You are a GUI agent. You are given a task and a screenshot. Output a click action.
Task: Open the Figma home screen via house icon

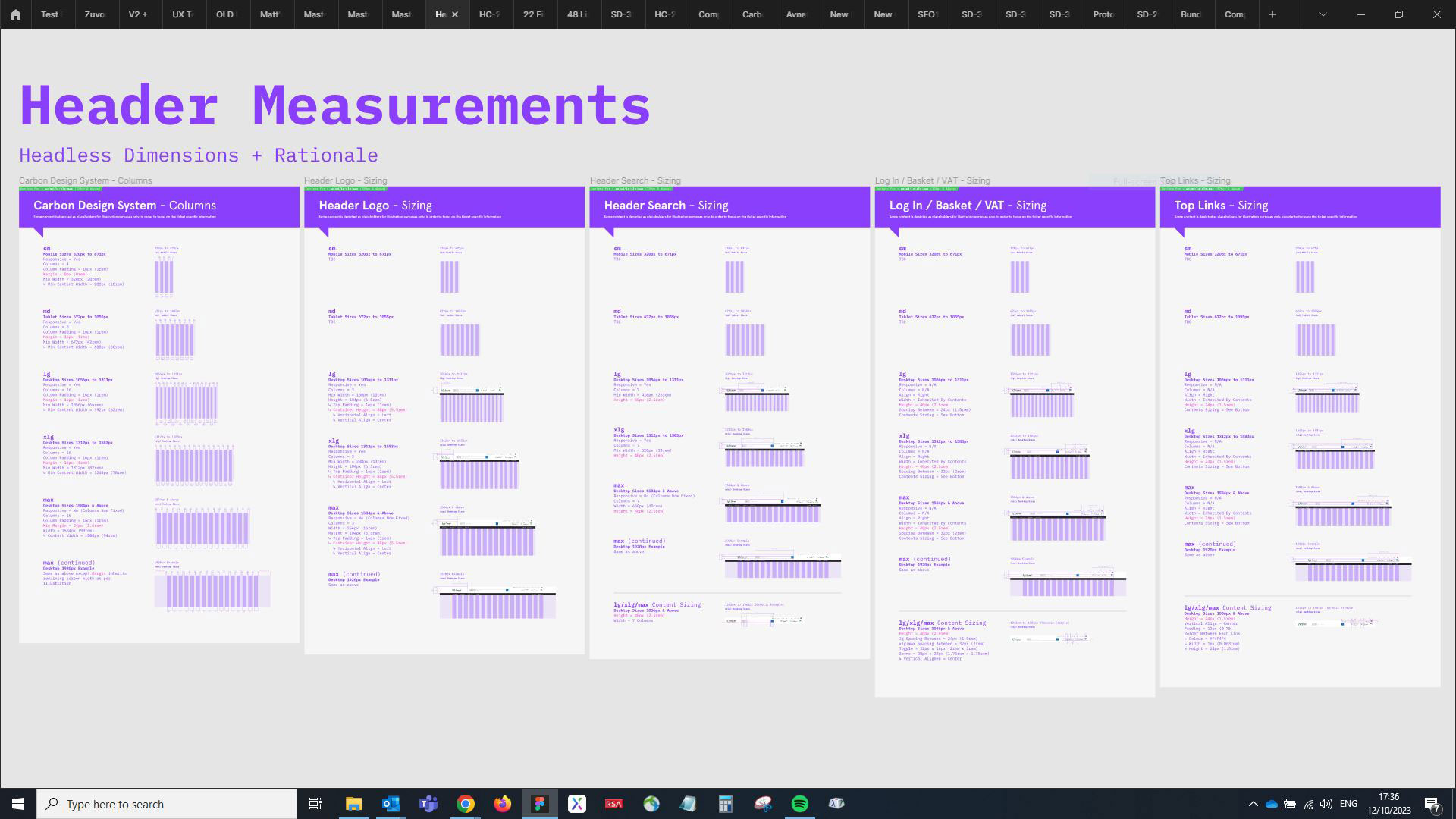(15, 14)
